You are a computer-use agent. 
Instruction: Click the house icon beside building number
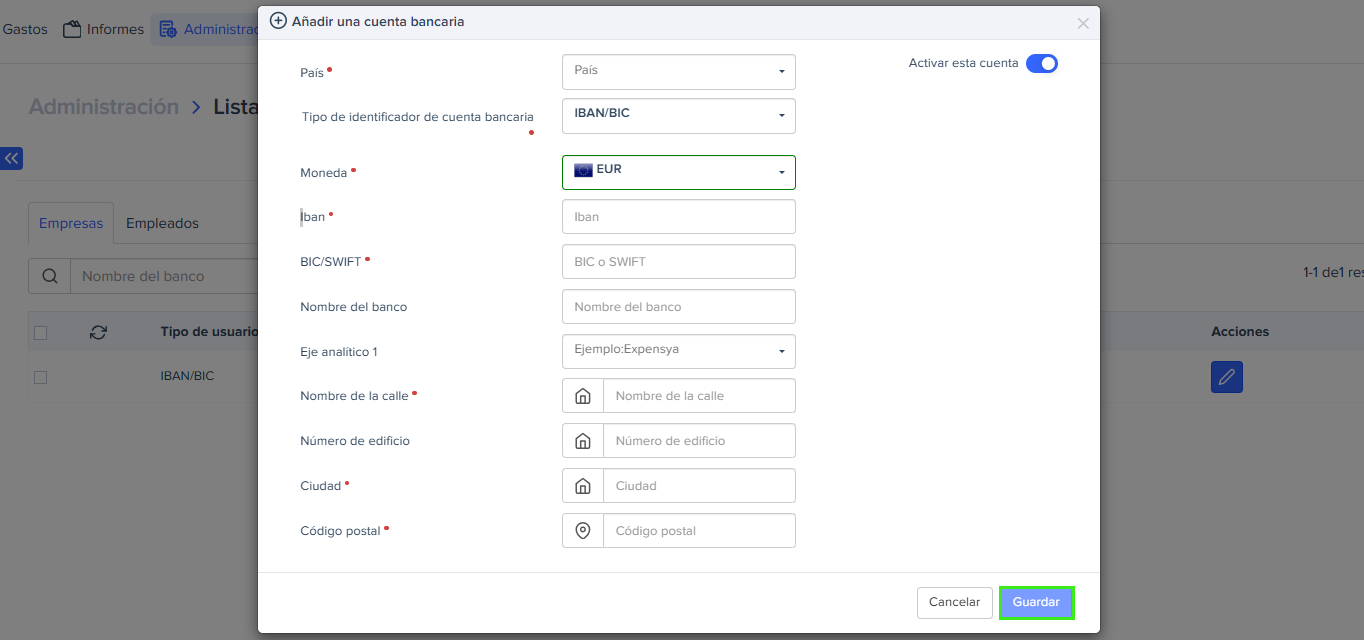583,441
